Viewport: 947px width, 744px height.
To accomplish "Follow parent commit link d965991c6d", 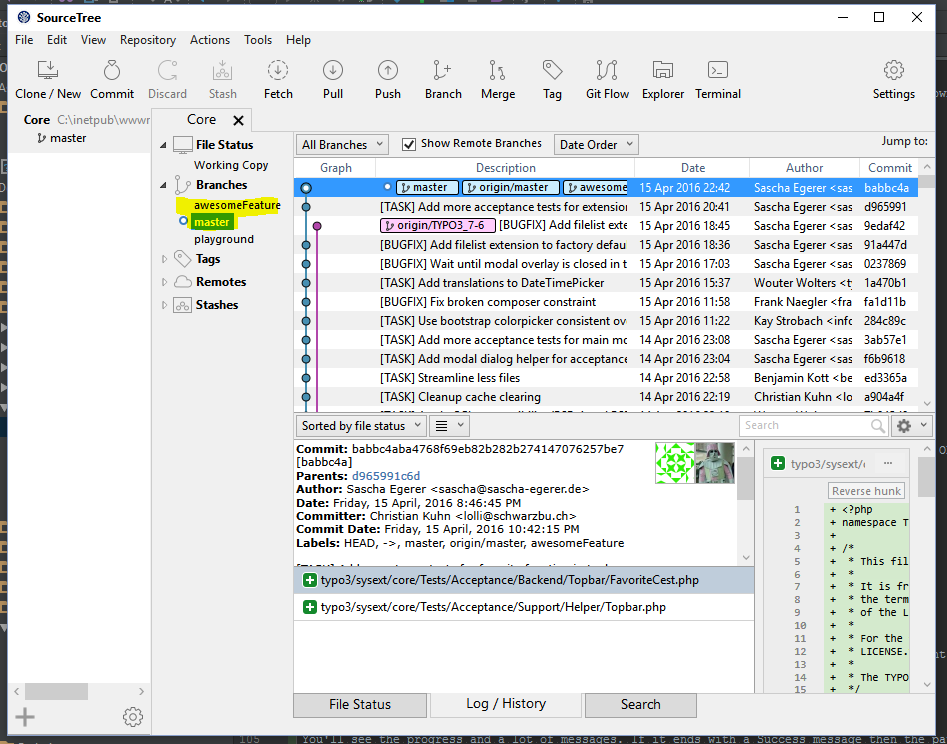I will 386,476.
